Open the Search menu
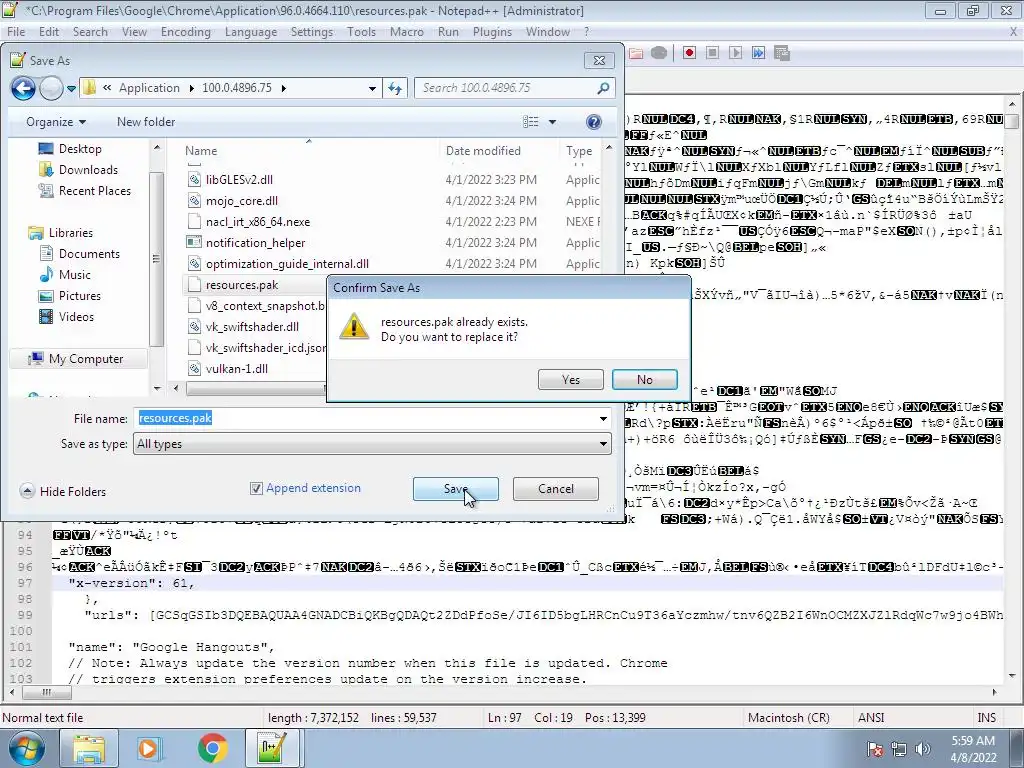This screenshot has width=1024, height=768. click(90, 32)
